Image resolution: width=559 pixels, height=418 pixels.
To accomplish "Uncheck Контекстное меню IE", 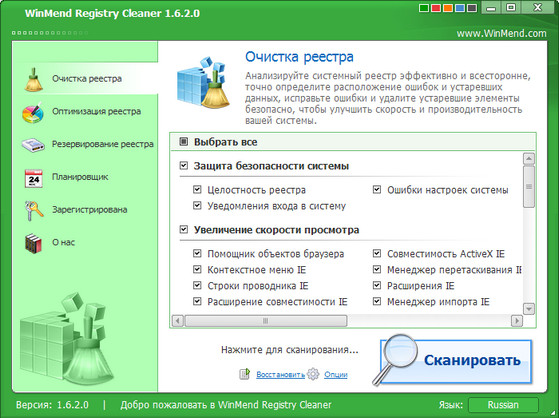I will point(197,269).
